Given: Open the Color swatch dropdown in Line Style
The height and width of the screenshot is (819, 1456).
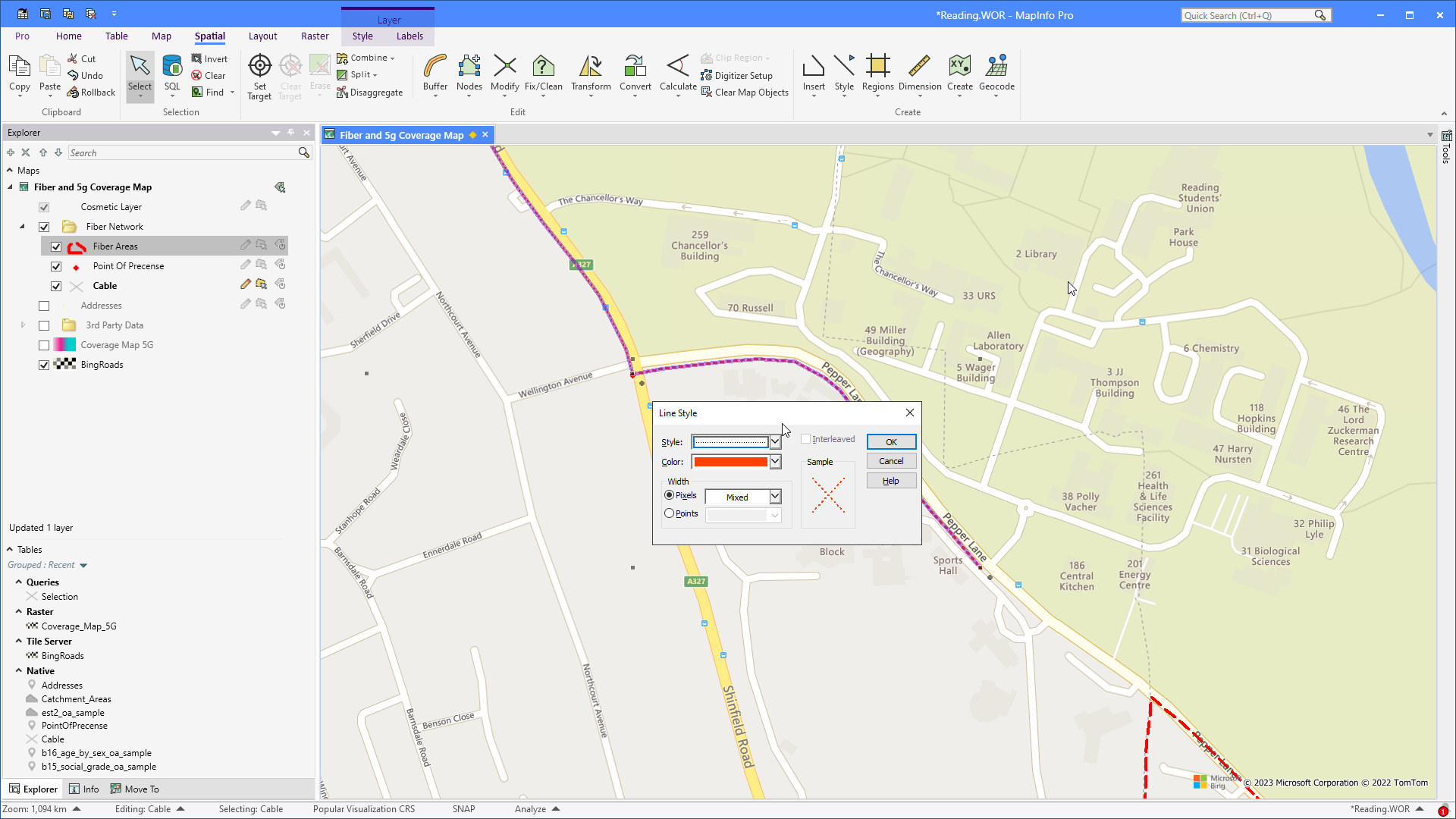Looking at the screenshot, I should 774,461.
